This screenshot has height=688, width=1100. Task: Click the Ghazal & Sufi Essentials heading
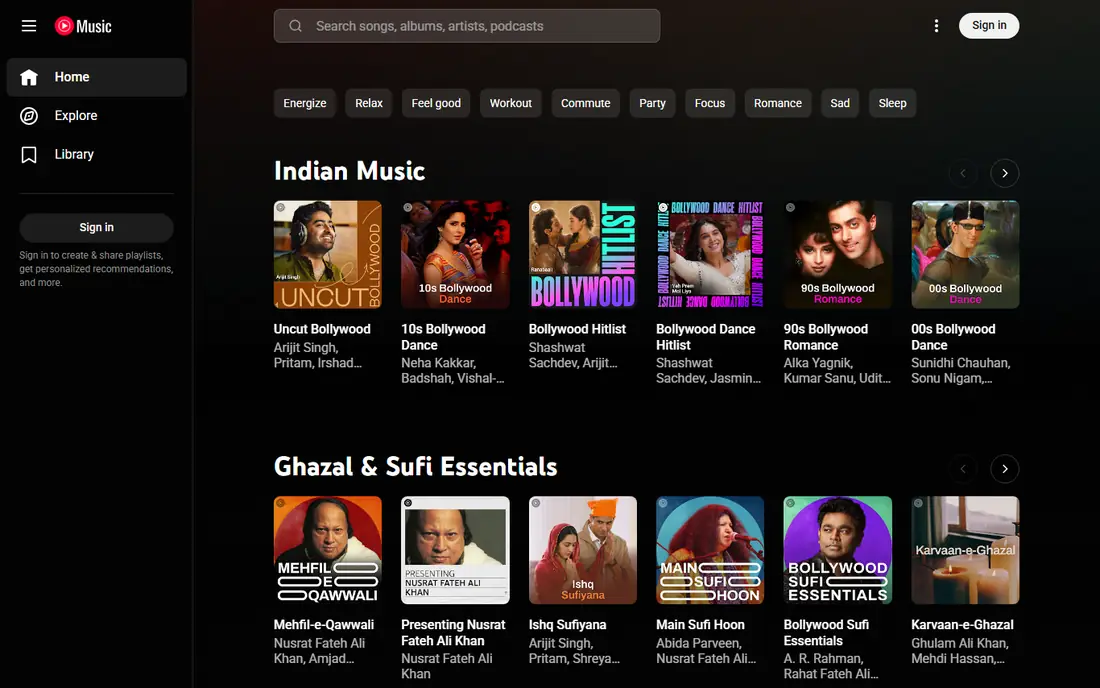click(415, 467)
